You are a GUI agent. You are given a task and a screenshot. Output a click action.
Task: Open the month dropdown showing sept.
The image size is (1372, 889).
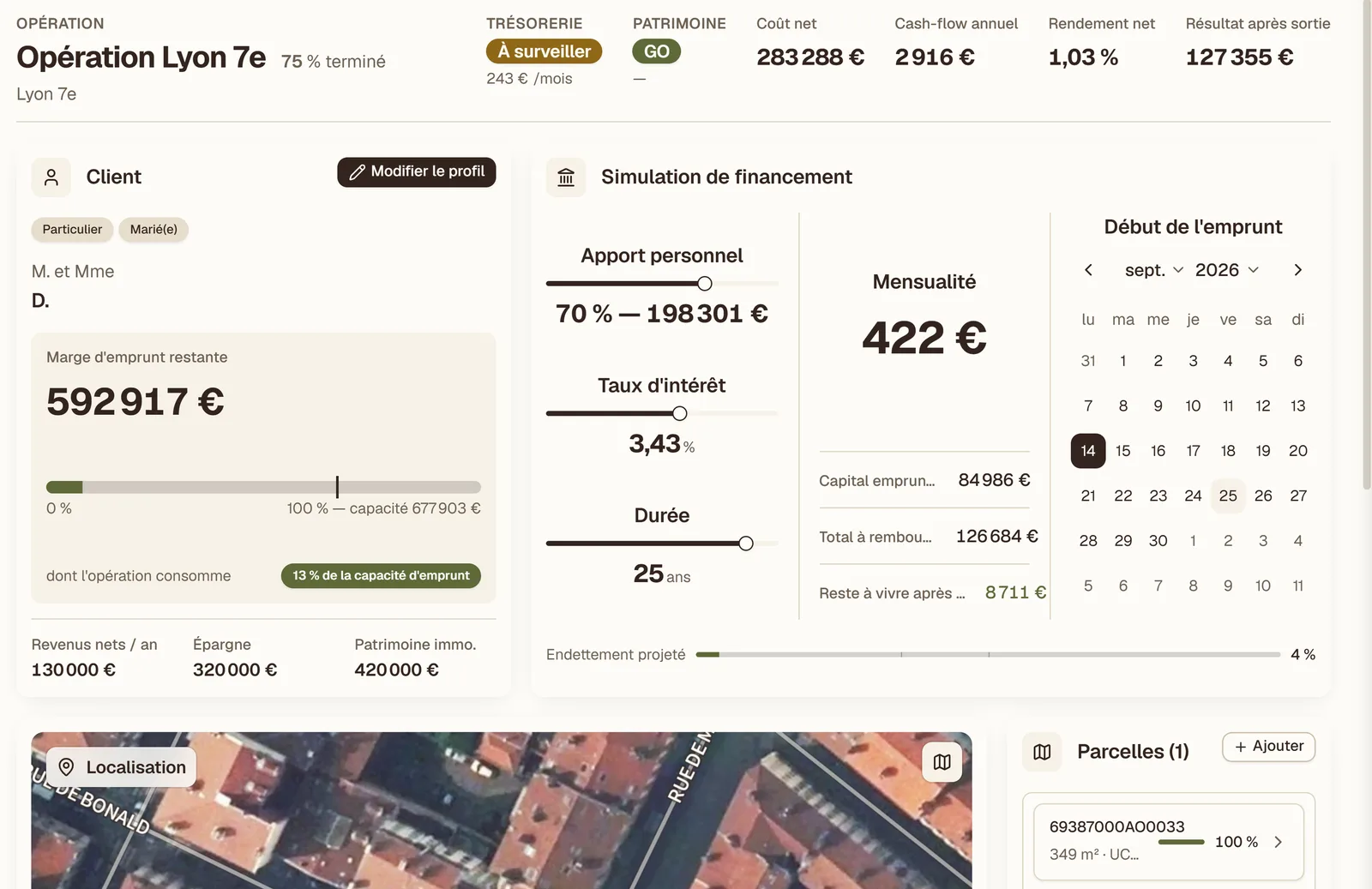click(x=1153, y=270)
